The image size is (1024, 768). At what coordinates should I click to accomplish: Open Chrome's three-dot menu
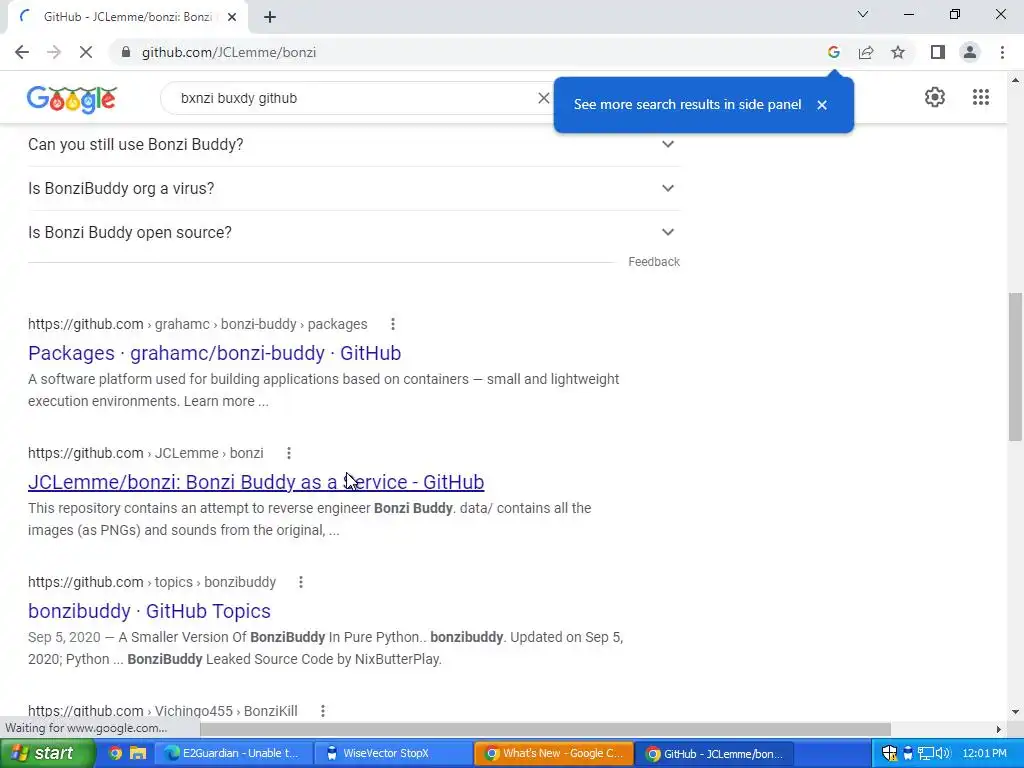coord(1002,52)
